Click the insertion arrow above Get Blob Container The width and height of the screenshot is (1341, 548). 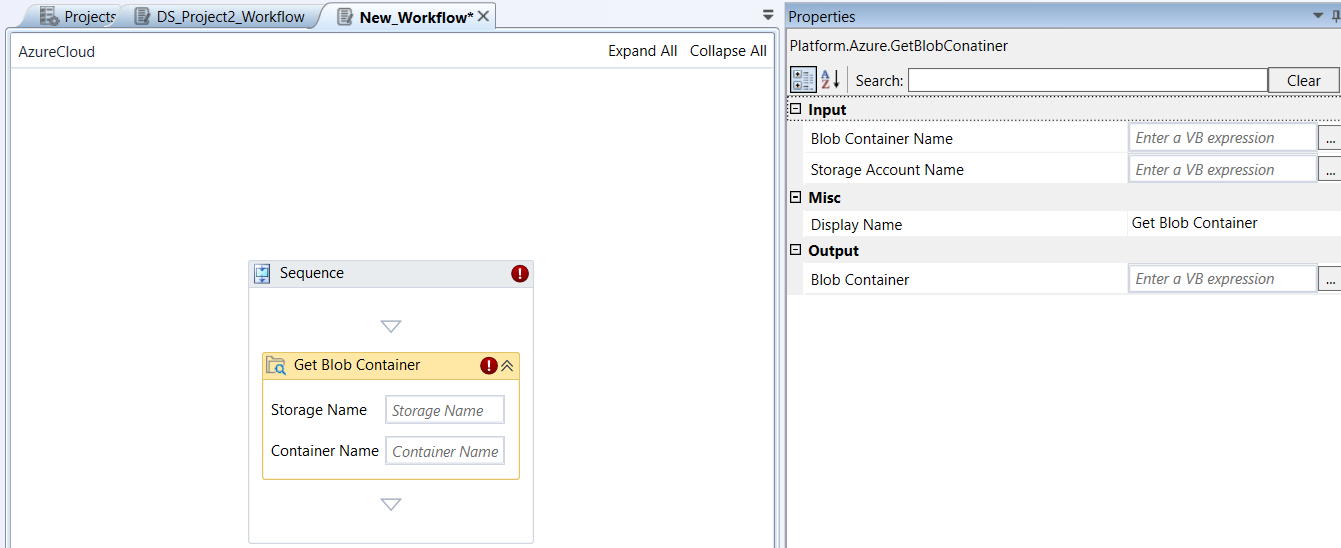click(391, 326)
